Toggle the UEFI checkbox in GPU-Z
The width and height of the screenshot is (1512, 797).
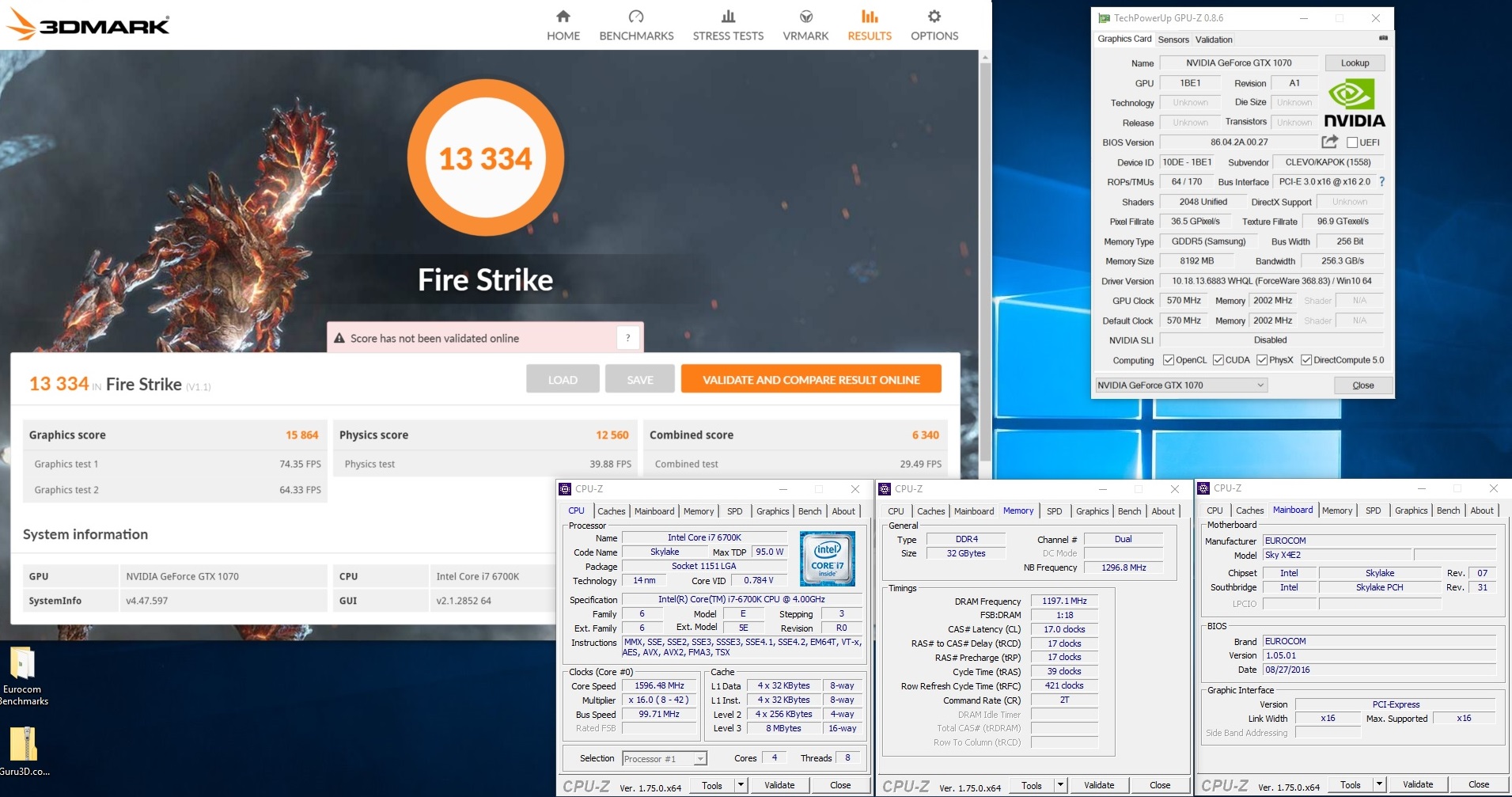(x=1352, y=142)
